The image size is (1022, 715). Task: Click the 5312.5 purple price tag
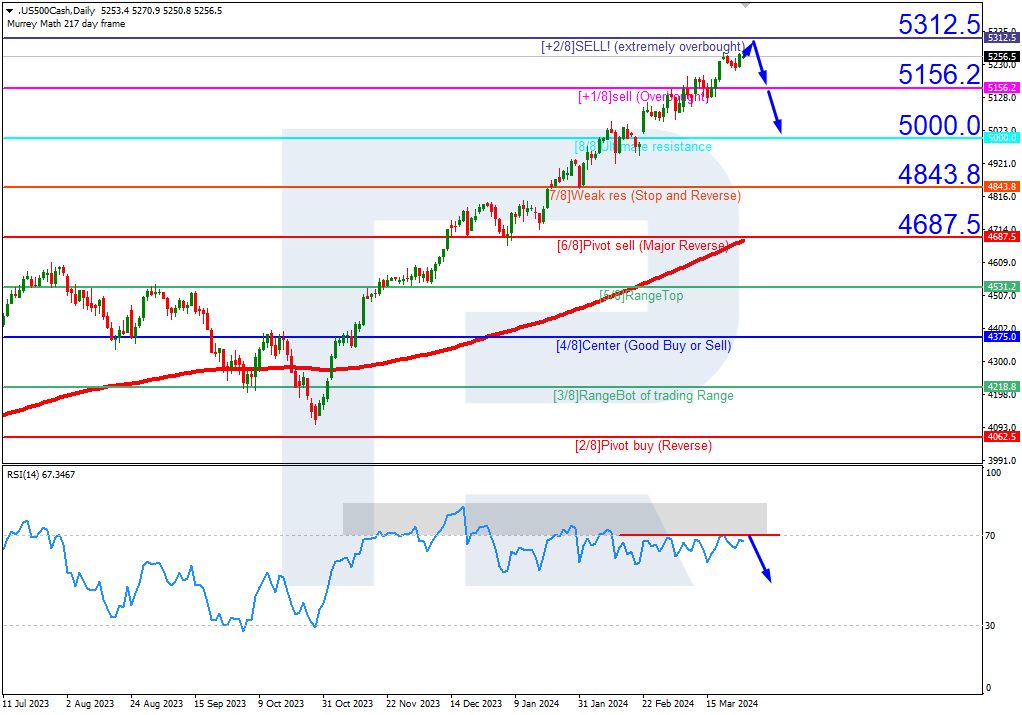1001,38
